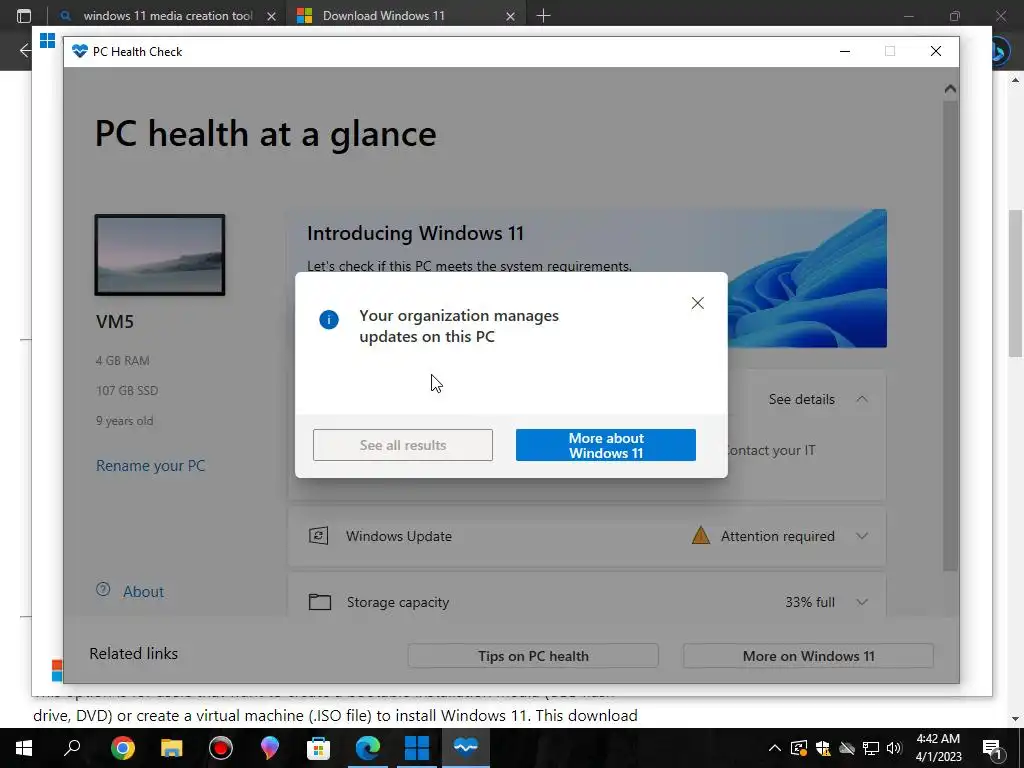Open Microsoft Store from taskbar
The width and height of the screenshot is (1024, 768).
[x=319, y=748]
